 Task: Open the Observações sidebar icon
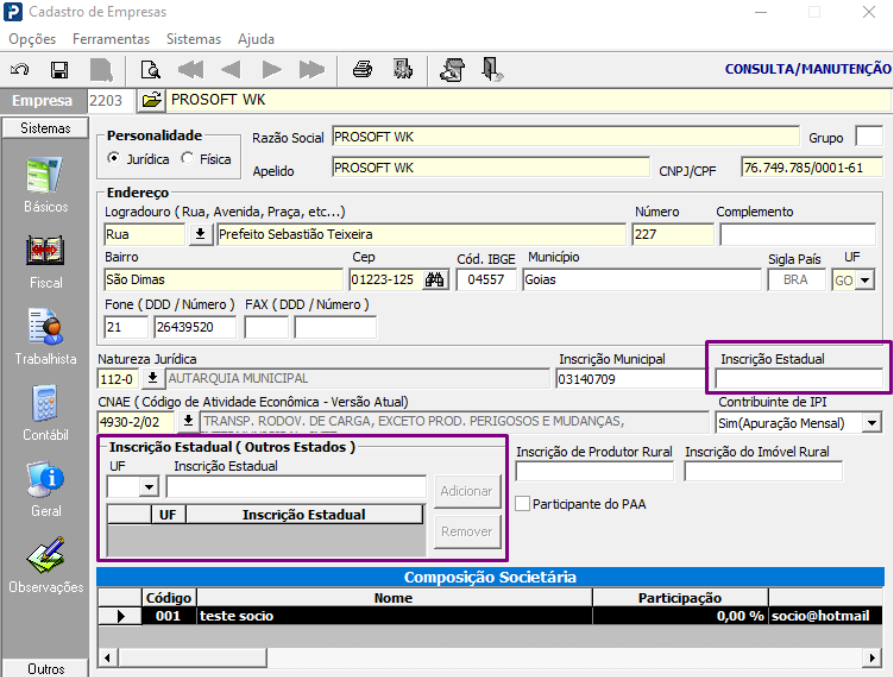pos(46,555)
